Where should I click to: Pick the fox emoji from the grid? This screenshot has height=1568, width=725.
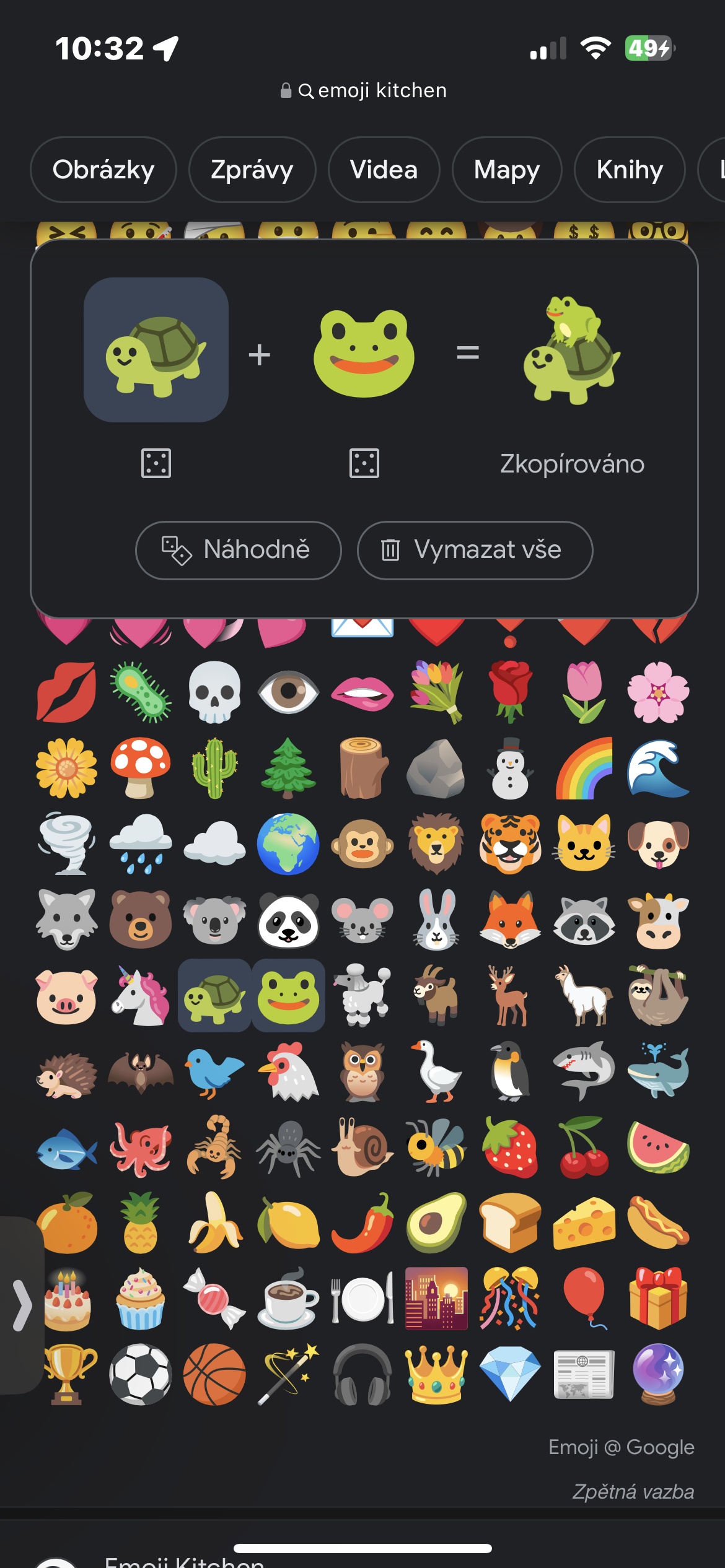(x=510, y=920)
